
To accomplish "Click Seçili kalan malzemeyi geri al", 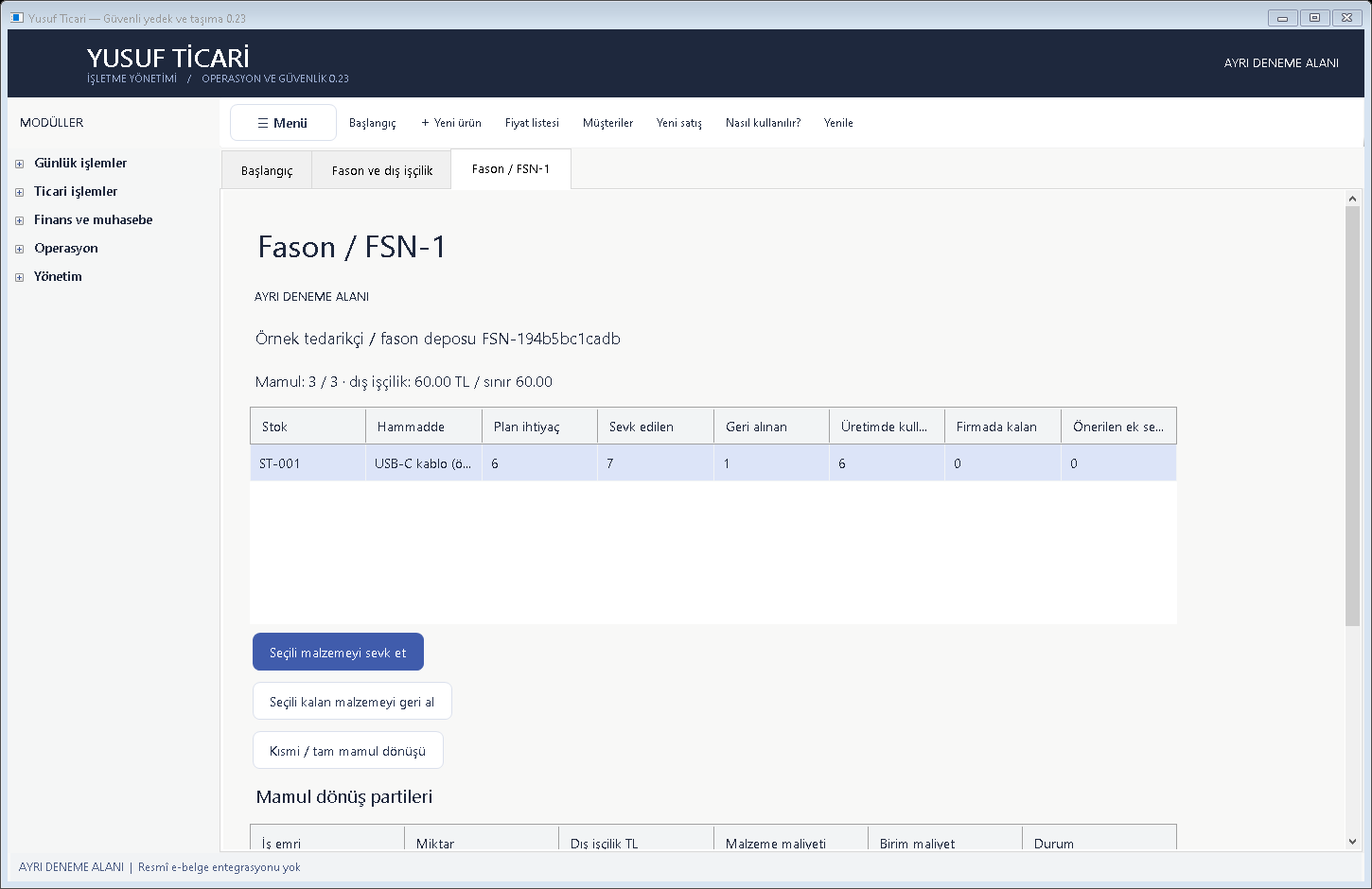I will (x=352, y=702).
